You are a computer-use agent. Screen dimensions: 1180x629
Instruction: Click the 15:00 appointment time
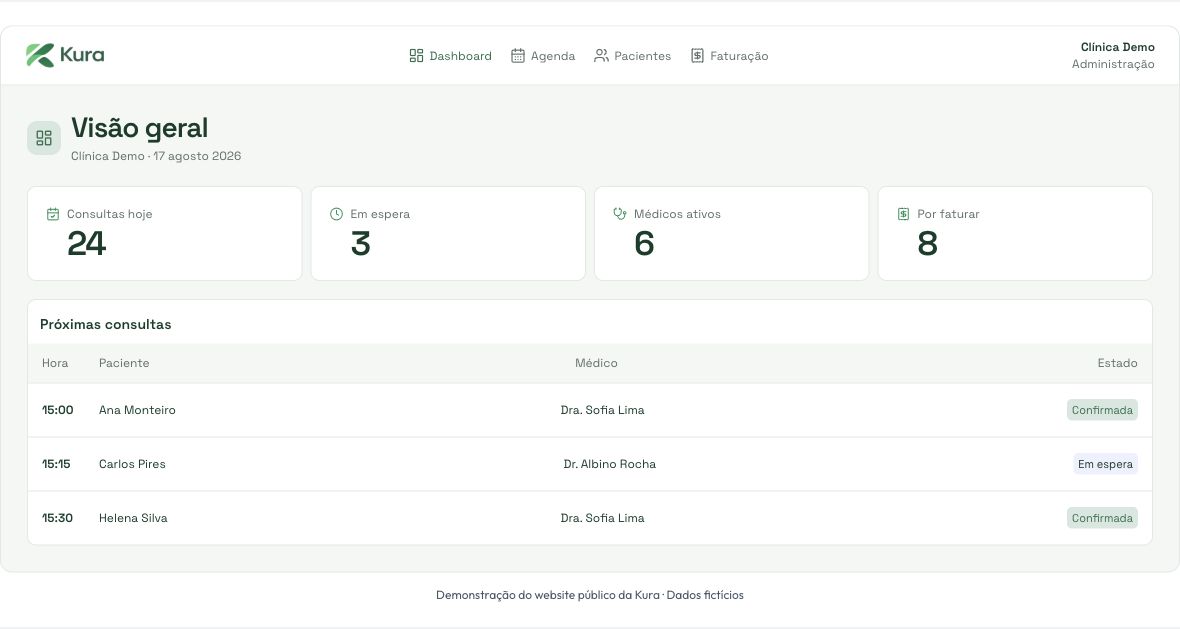pos(58,410)
